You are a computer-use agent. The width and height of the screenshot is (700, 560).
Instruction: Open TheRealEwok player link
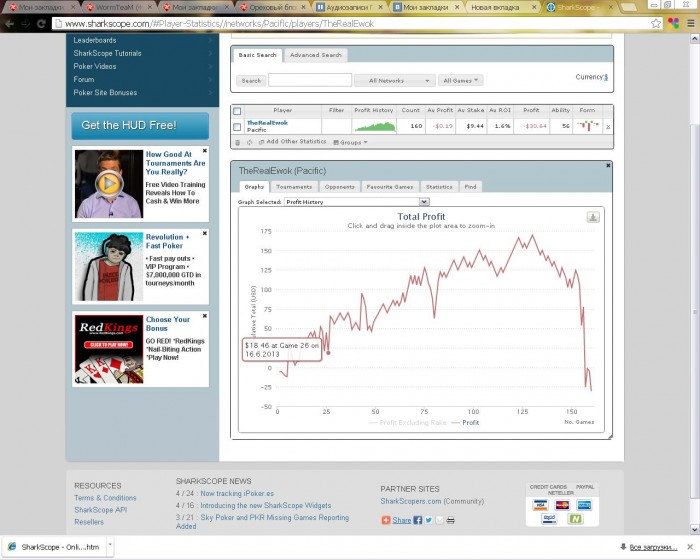pos(267,123)
